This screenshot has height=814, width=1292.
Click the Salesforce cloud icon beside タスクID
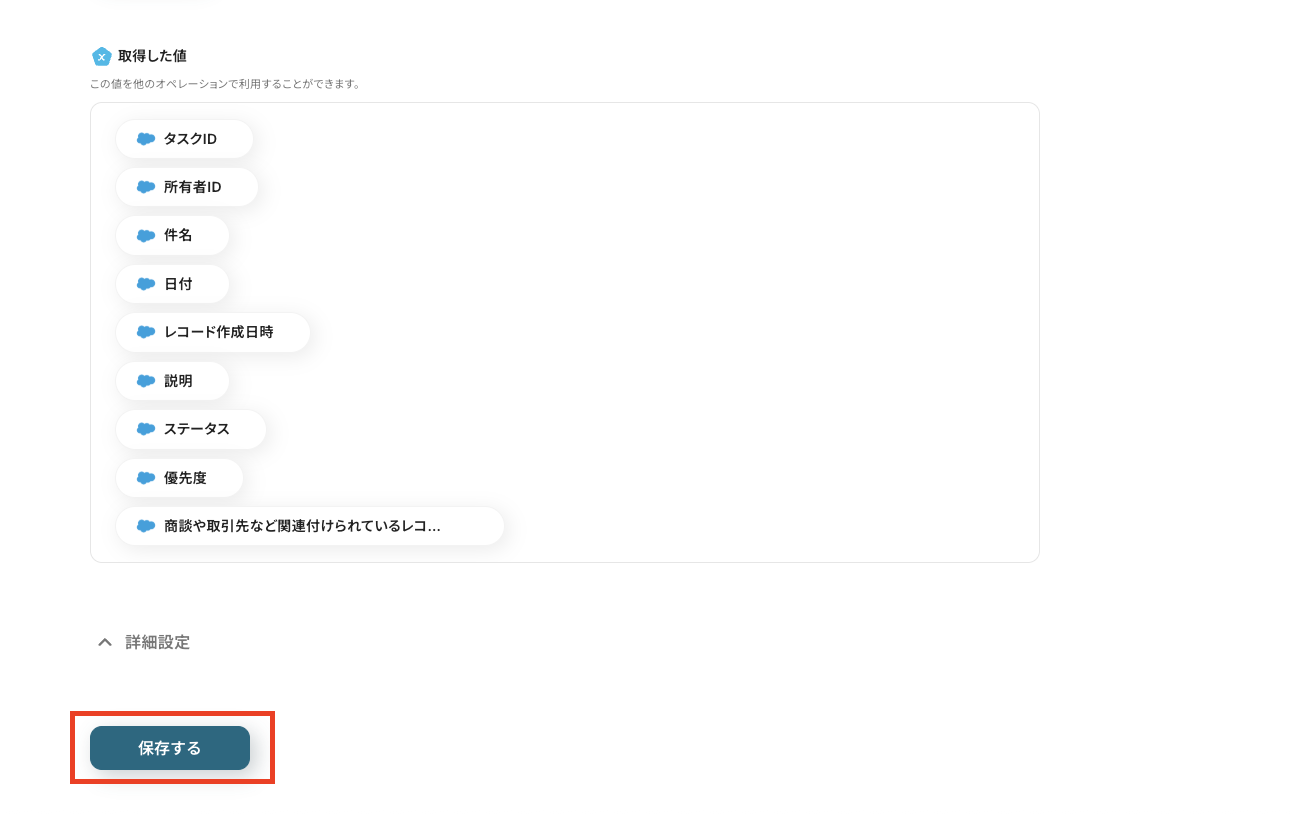(x=146, y=139)
